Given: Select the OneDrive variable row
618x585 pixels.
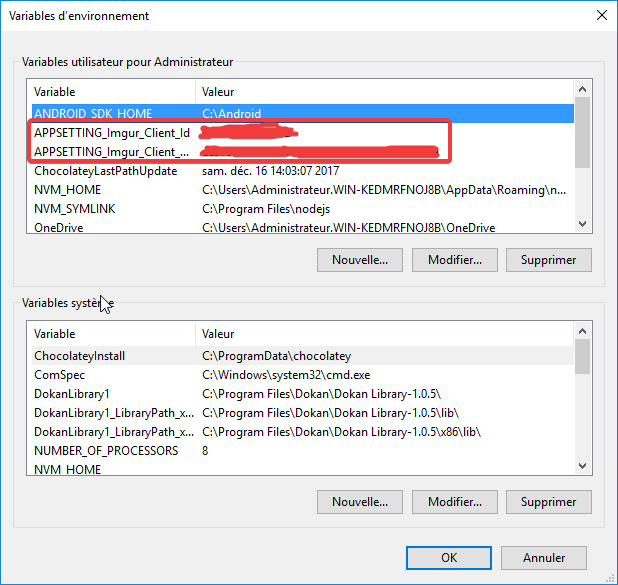Looking at the screenshot, I should (303, 227).
